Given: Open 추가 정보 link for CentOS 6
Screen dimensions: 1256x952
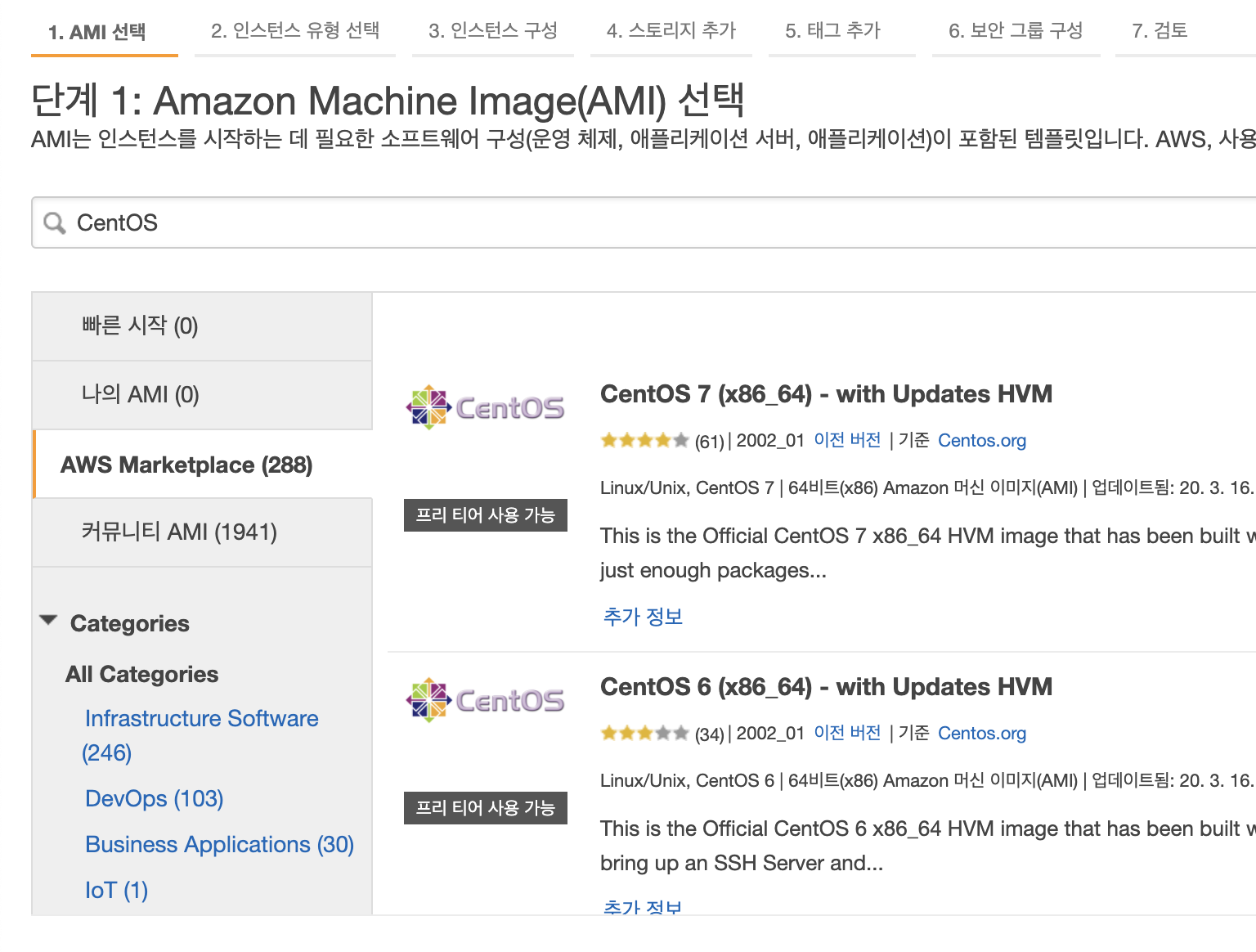Looking at the screenshot, I should point(643,906).
